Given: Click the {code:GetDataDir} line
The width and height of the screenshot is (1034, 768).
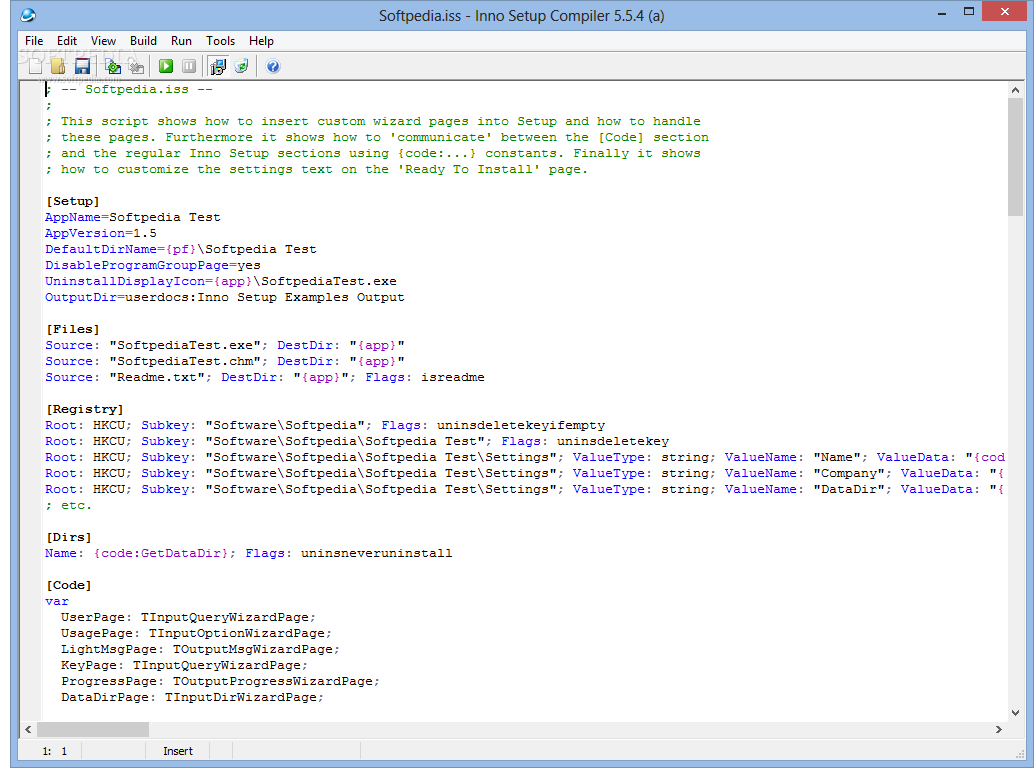Looking at the screenshot, I should [x=249, y=553].
